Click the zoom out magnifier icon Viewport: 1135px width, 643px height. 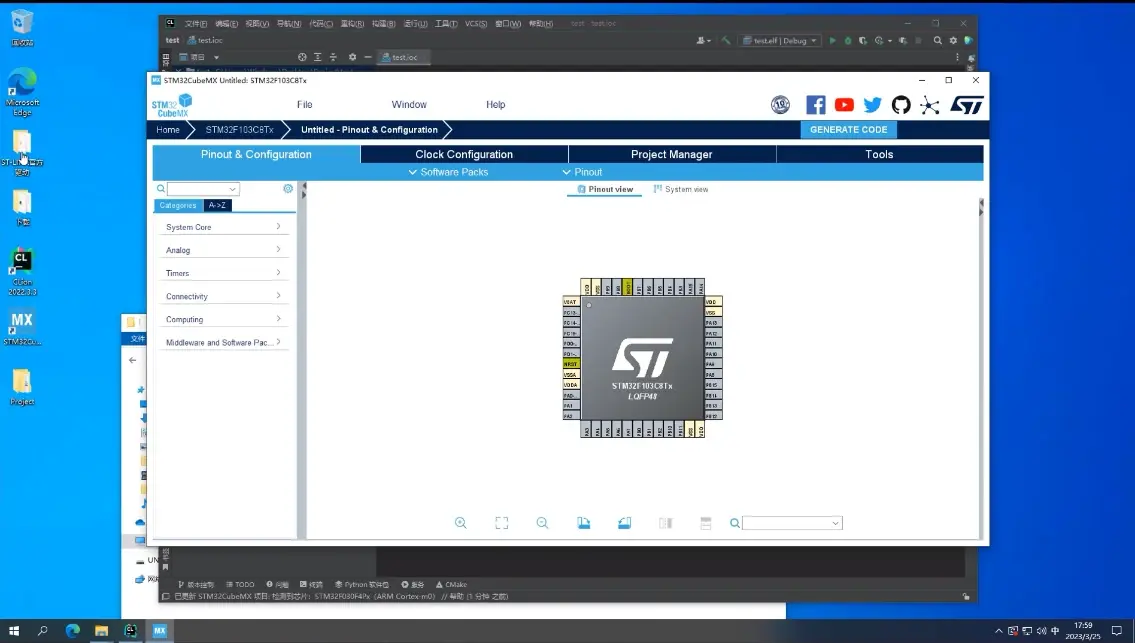pos(542,523)
